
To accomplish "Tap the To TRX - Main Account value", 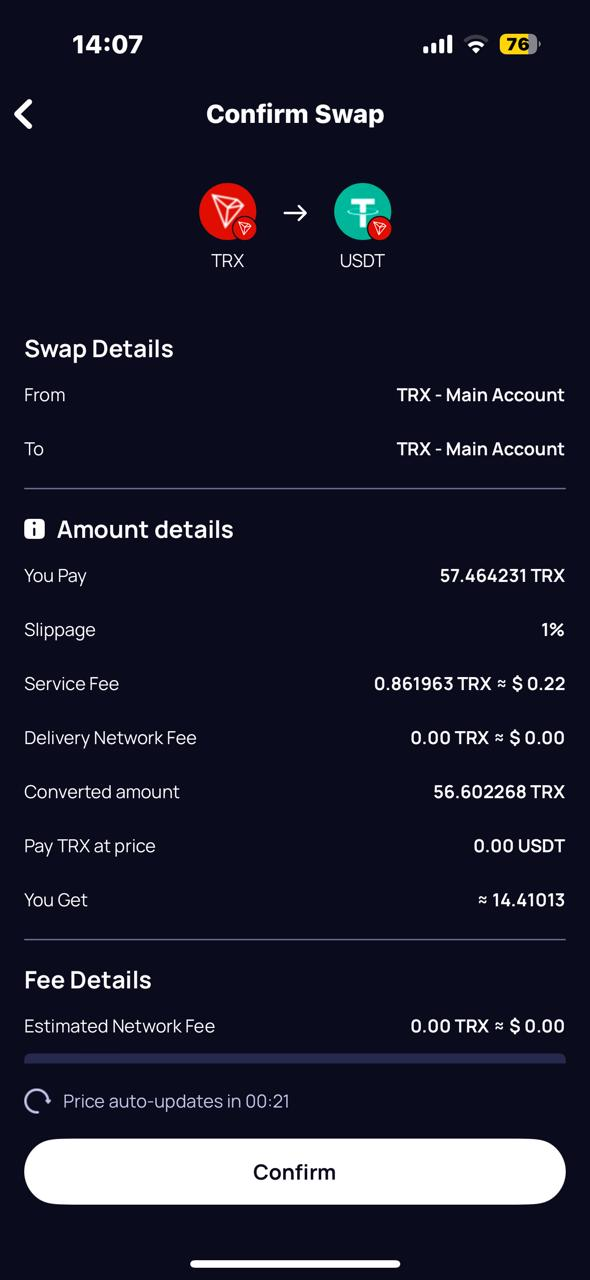I will 480,449.
